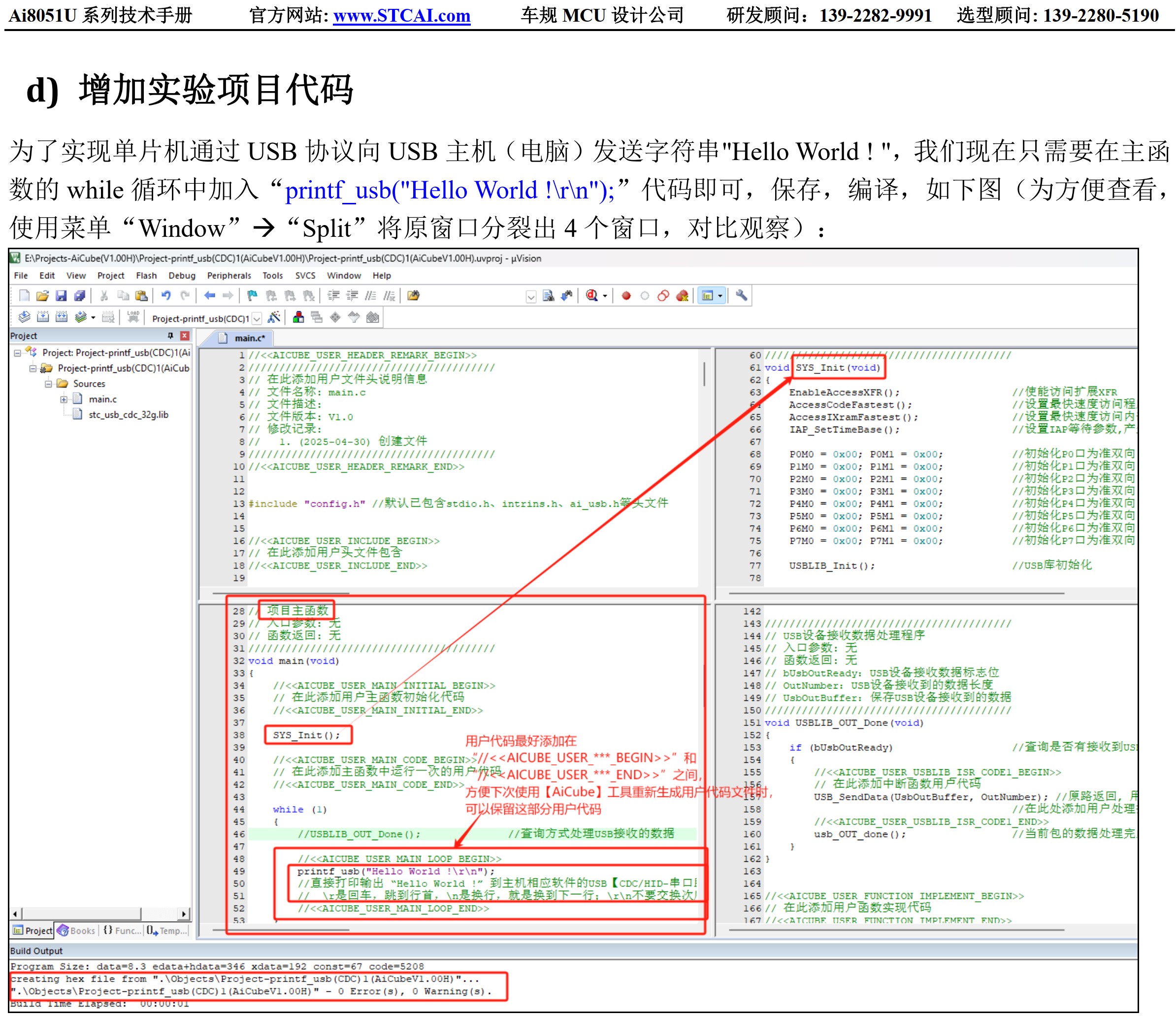This screenshot has width=1176, height=1016.
Task: Open the Project menu
Action: click(111, 276)
